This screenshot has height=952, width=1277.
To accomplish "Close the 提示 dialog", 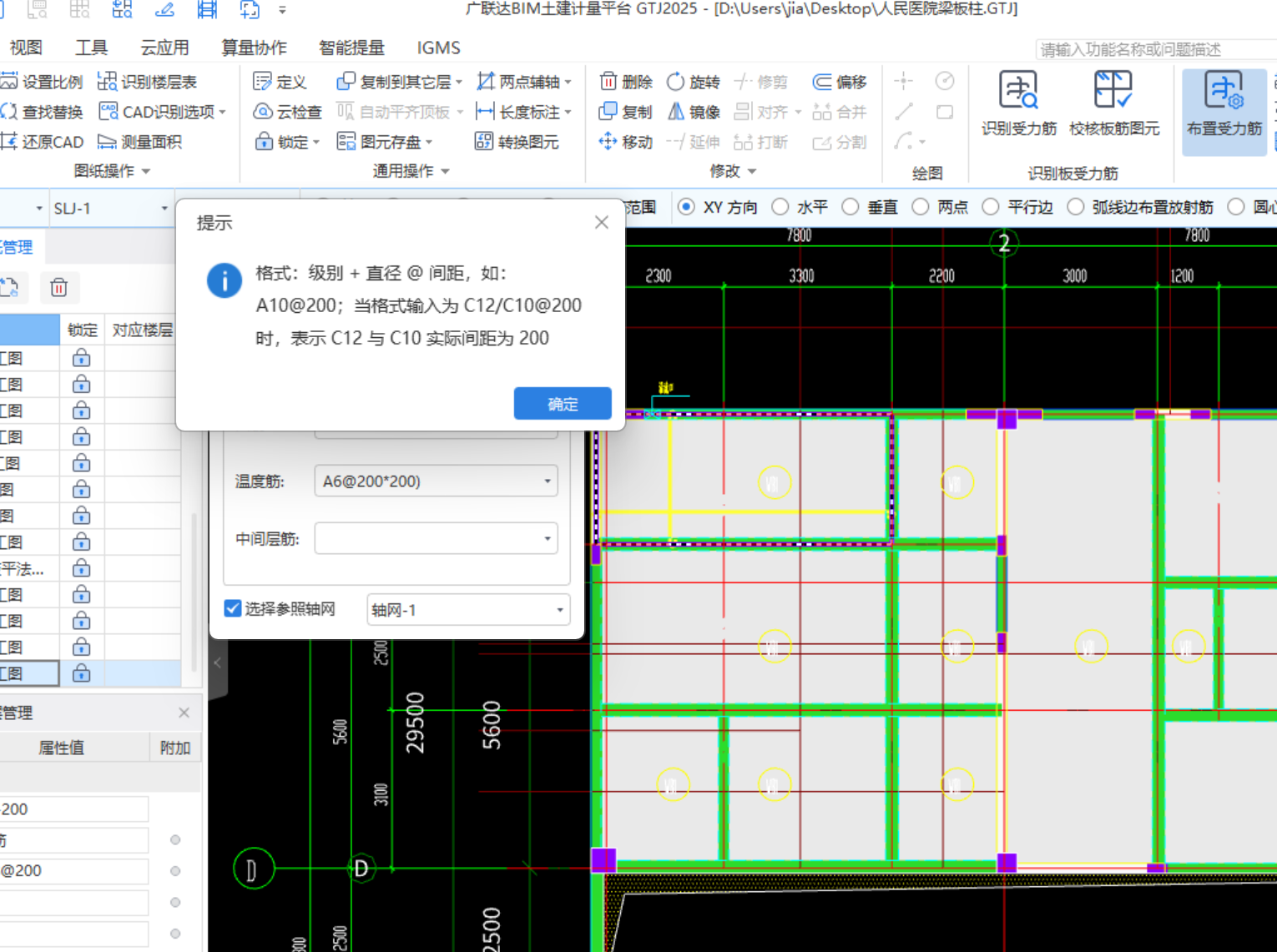I will (x=602, y=223).
